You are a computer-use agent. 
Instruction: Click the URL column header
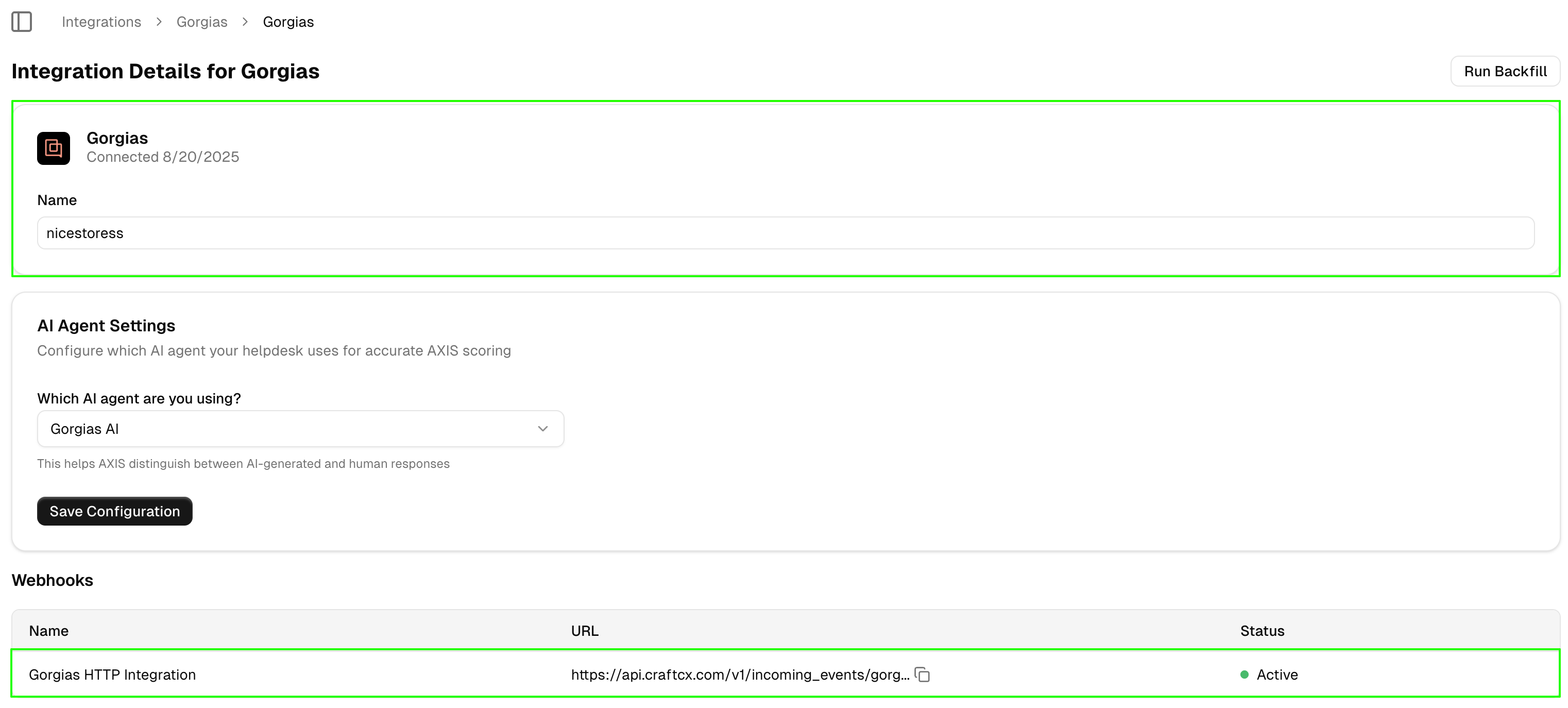(584, 631)
